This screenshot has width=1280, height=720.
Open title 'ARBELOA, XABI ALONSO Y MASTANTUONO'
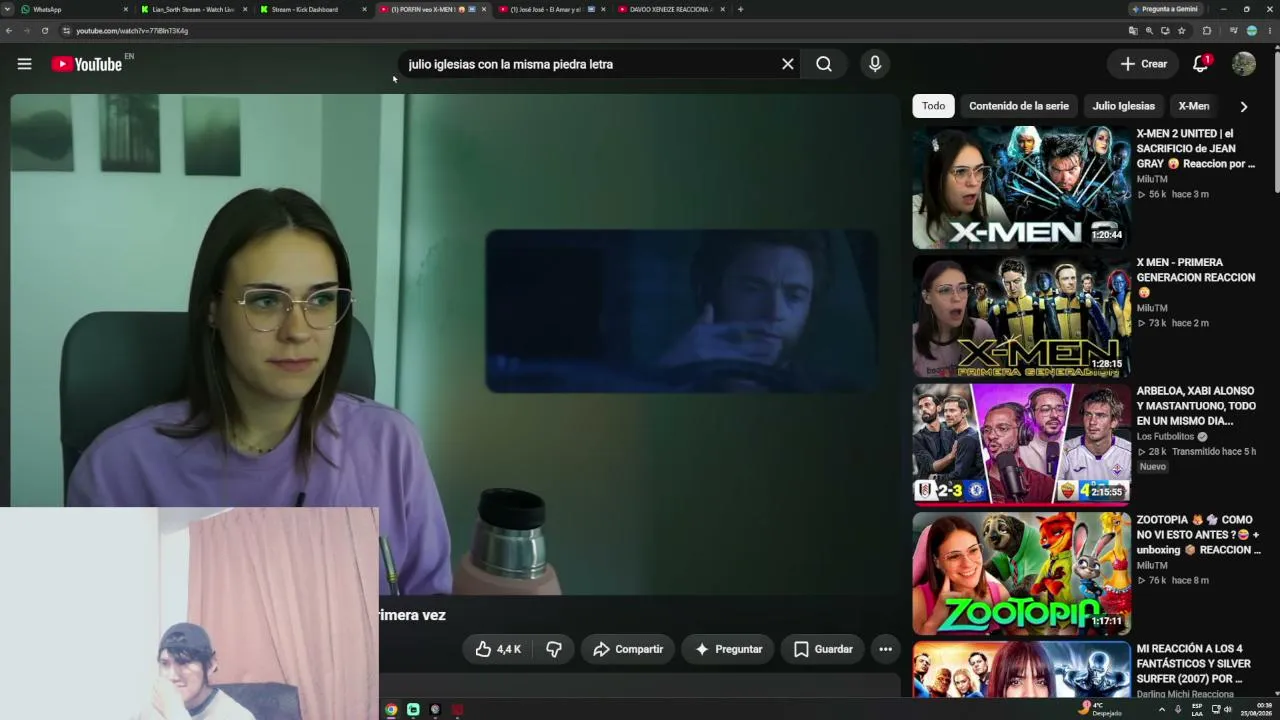coord(1196,406)
